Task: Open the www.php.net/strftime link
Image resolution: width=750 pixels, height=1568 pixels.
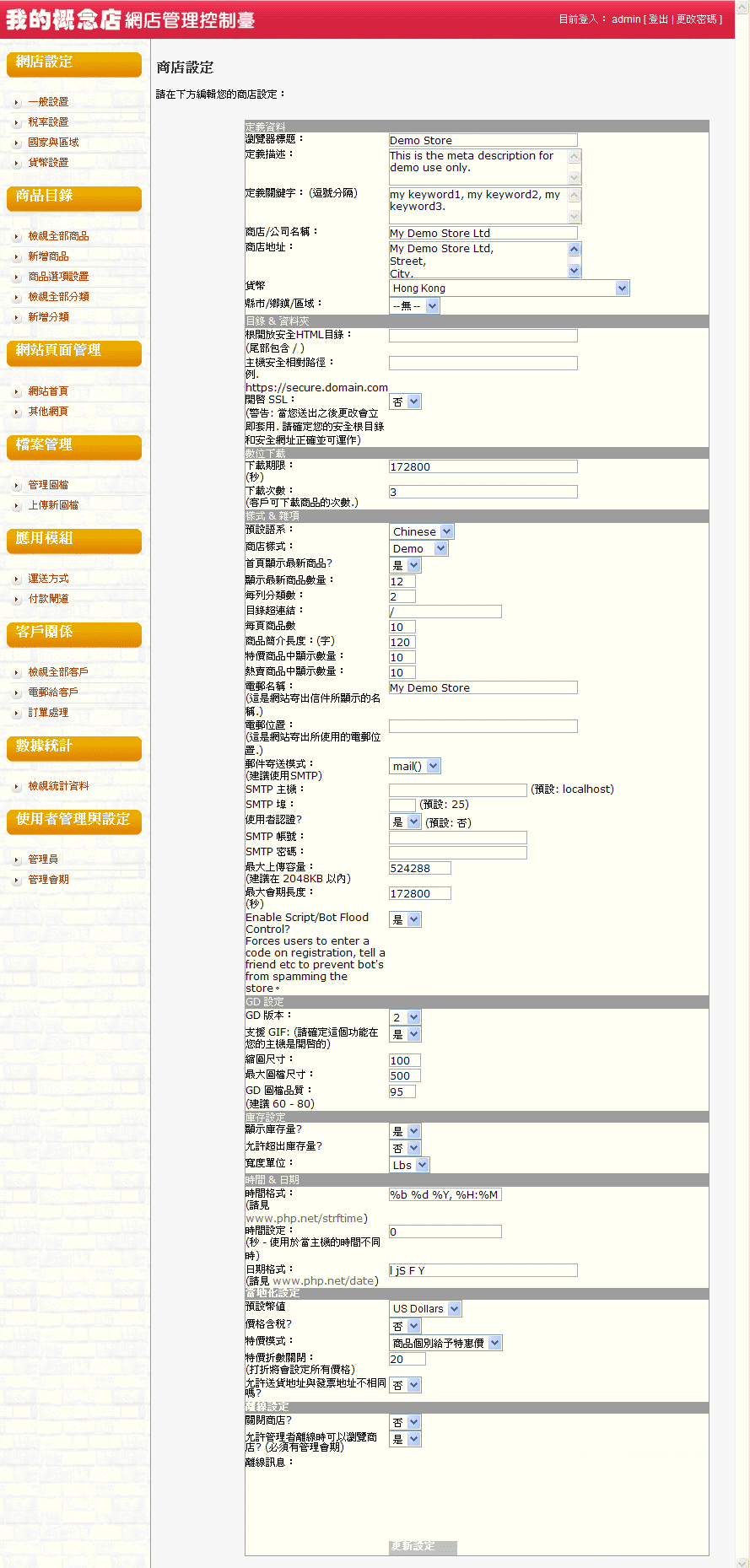Action: coord(305,1219)
